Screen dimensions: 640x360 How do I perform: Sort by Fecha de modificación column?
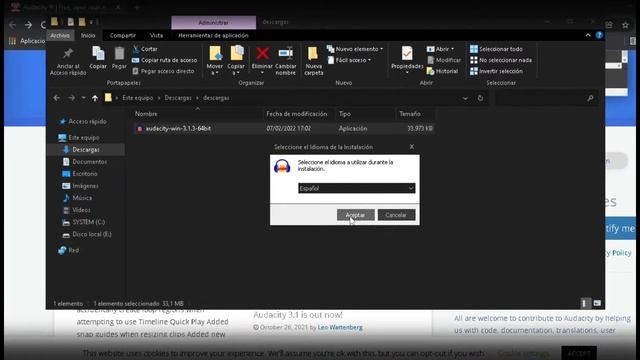(296, 114)
